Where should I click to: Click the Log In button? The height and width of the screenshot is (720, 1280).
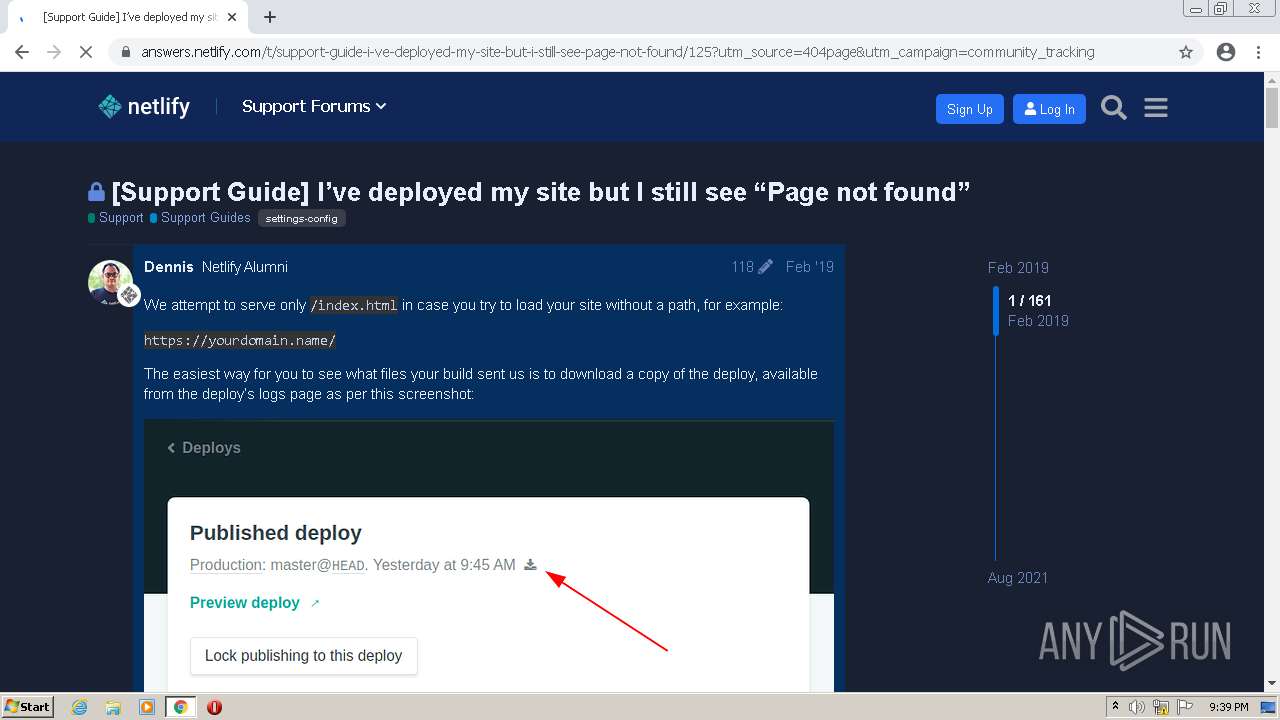[1049, 109]
